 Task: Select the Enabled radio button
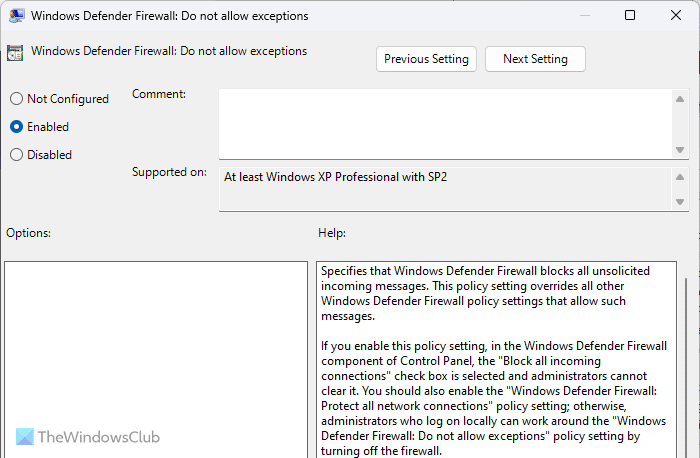[x=16, y=127]
